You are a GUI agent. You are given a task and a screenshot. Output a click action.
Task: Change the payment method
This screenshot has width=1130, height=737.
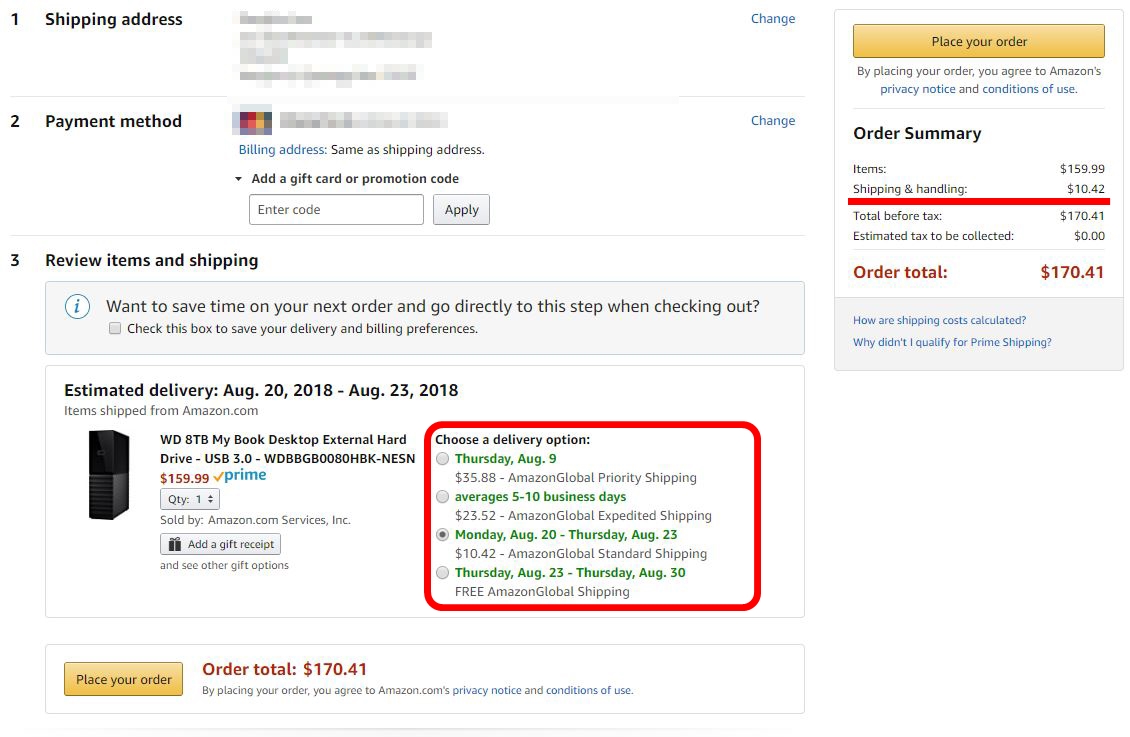(773, 120)
